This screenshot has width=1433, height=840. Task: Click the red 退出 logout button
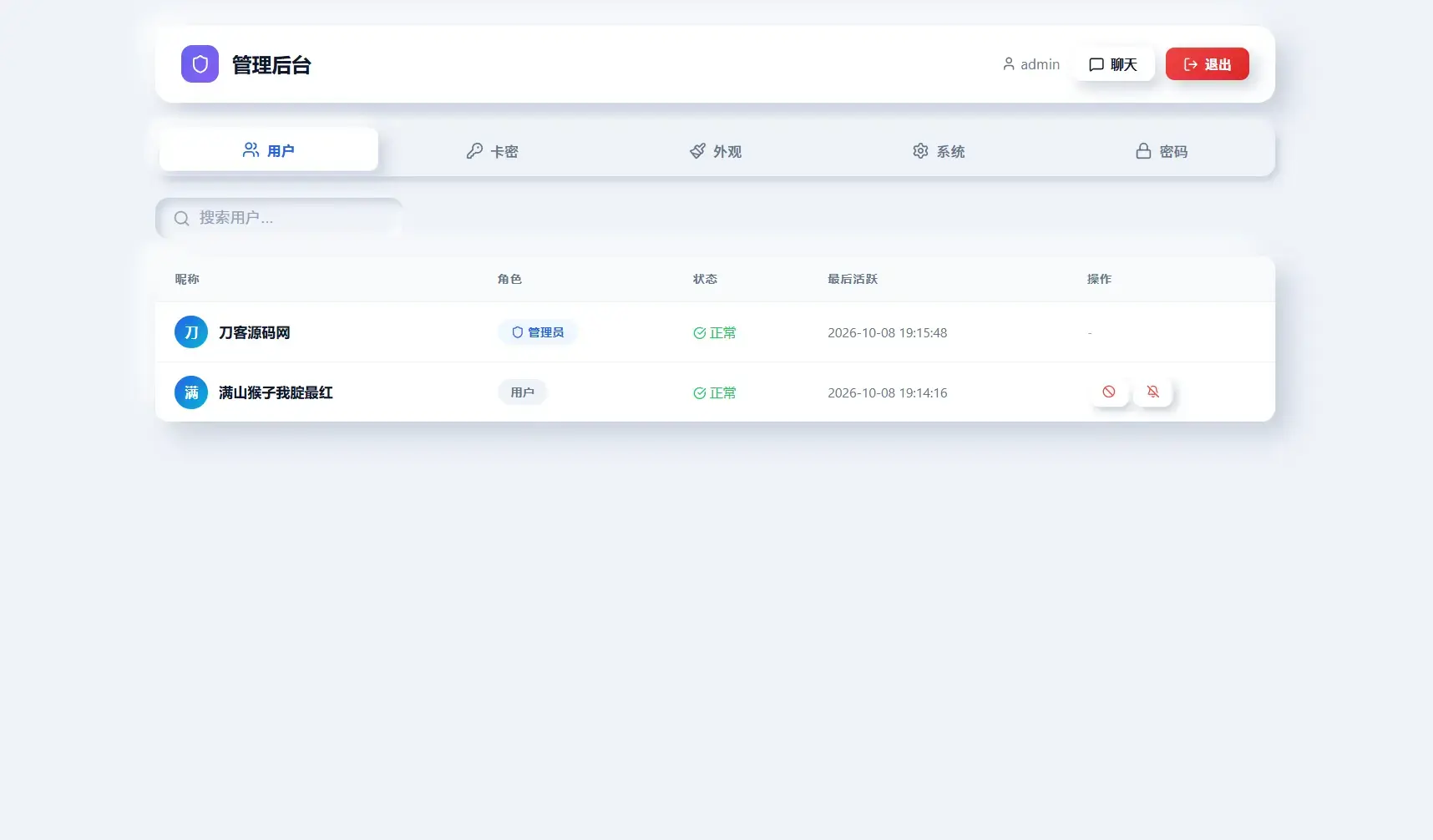tap(1208, 64)
